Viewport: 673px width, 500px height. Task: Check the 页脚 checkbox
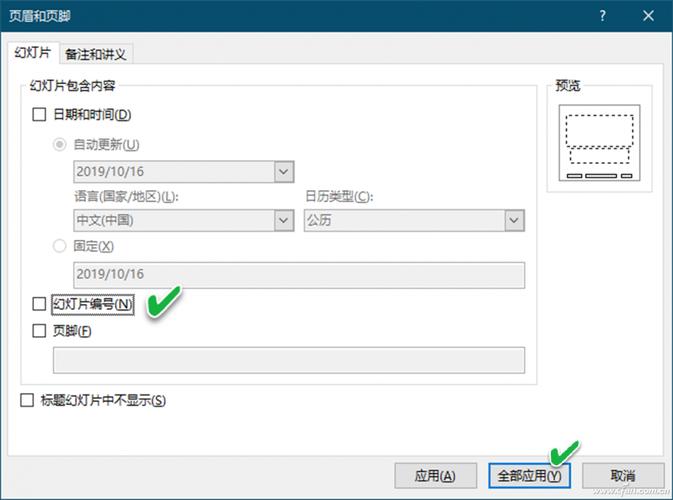pyautogui.click(x=39, y=330)
